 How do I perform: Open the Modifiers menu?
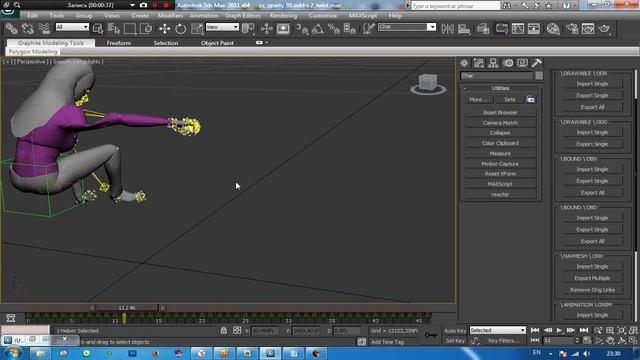[170, 16]
